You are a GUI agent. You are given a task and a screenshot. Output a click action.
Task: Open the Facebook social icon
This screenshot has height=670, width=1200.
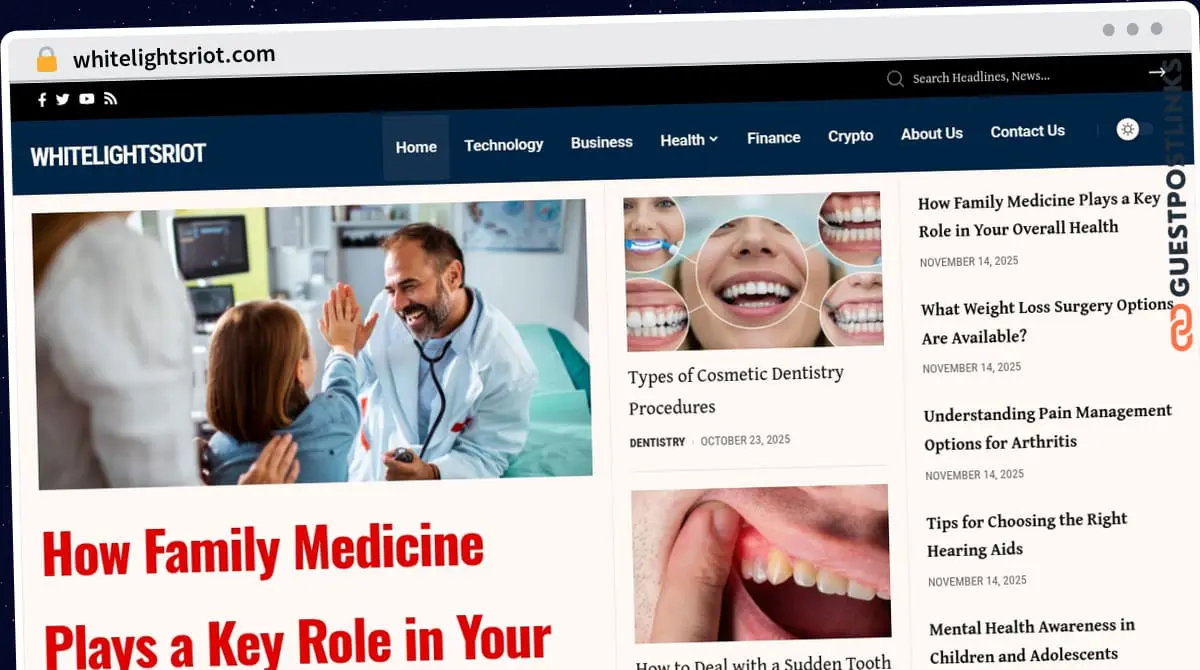[x=42, y=99]
